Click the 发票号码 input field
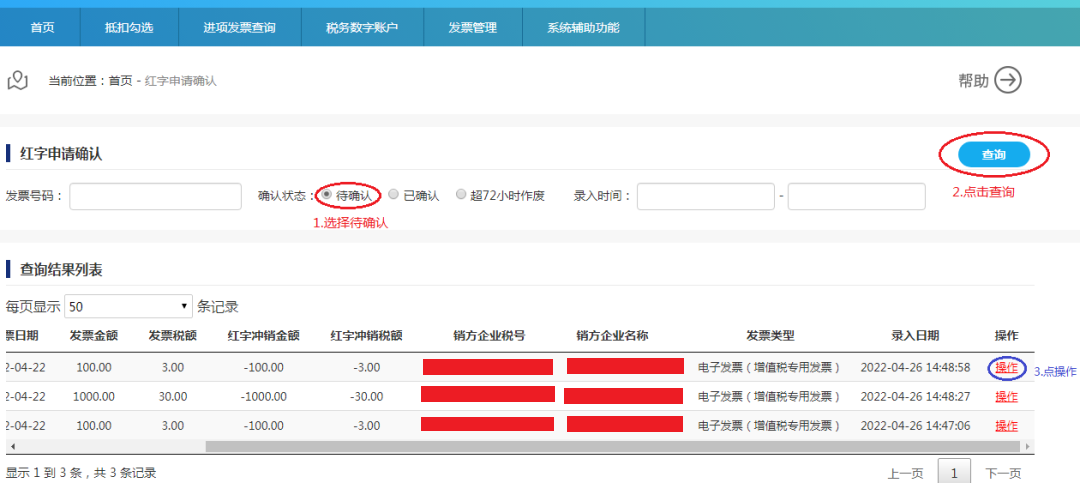Screen dimensions: 1080x483 [x=155, y=196]
